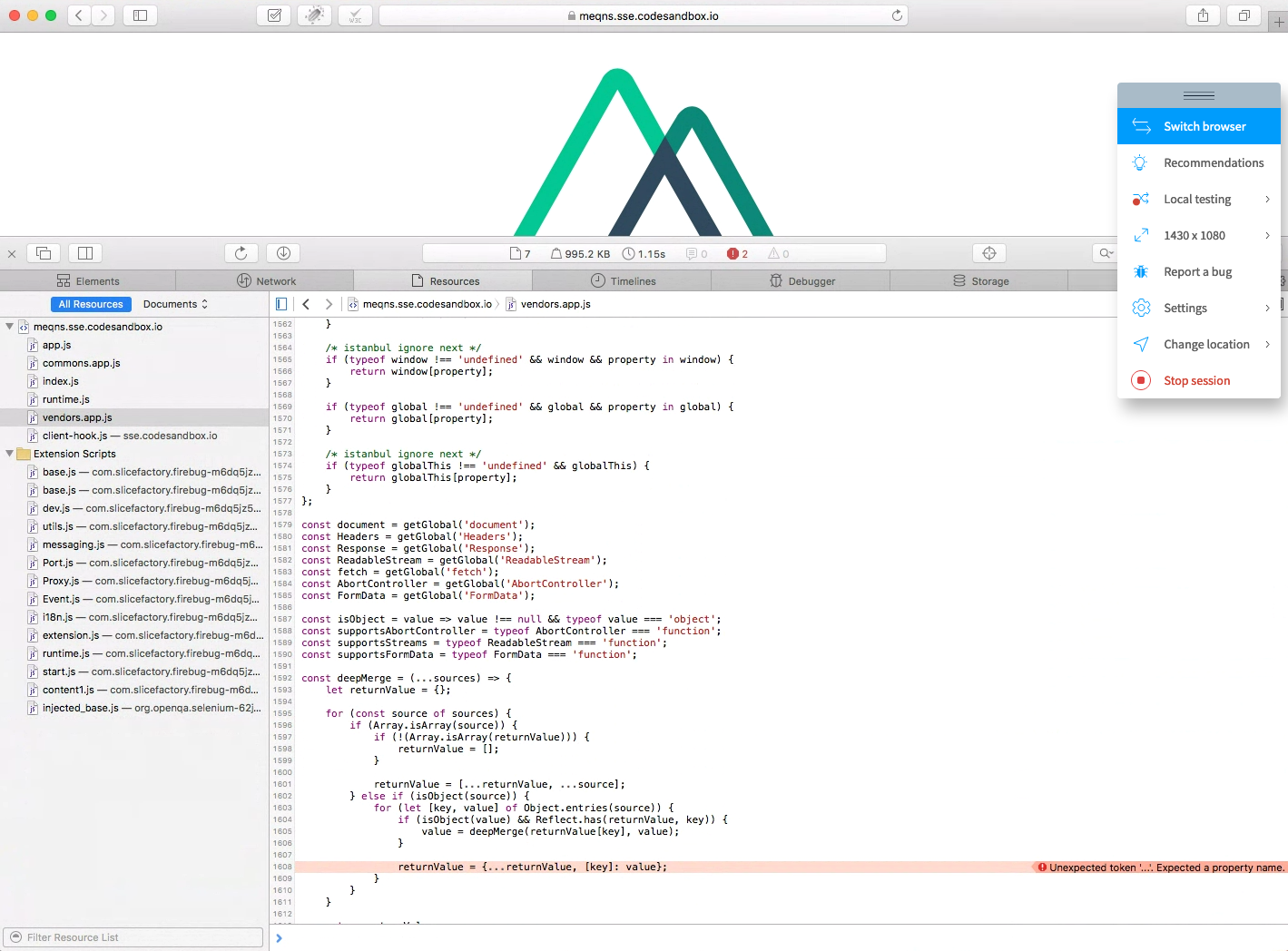The height and width of the screenshot is (951, 1288).
Task: Toggle the Safari sidebar button
Action: 140,15
